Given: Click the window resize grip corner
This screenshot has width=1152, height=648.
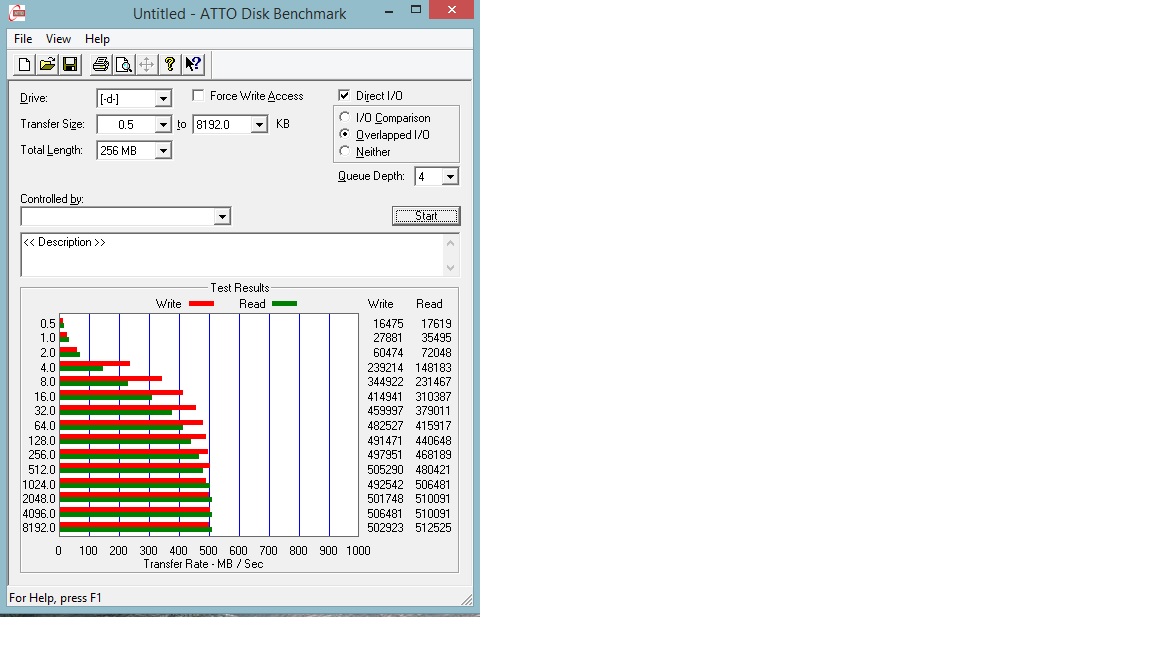Looking at the screenshot, I should pos(467,600).
